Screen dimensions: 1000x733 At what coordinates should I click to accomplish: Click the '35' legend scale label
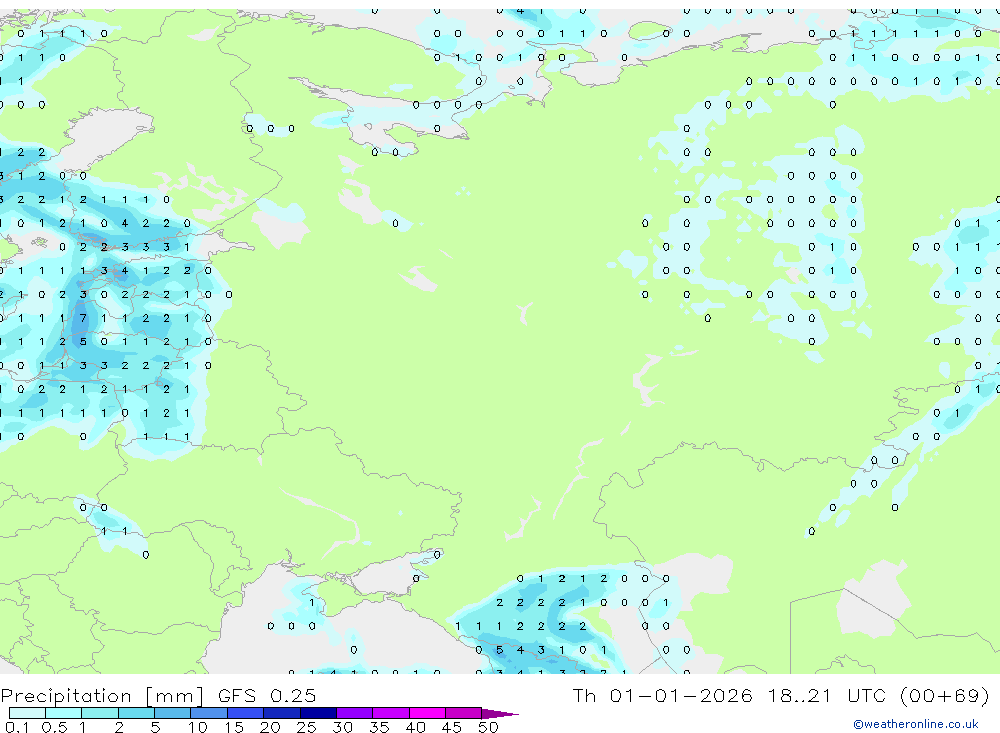[379, 727]
